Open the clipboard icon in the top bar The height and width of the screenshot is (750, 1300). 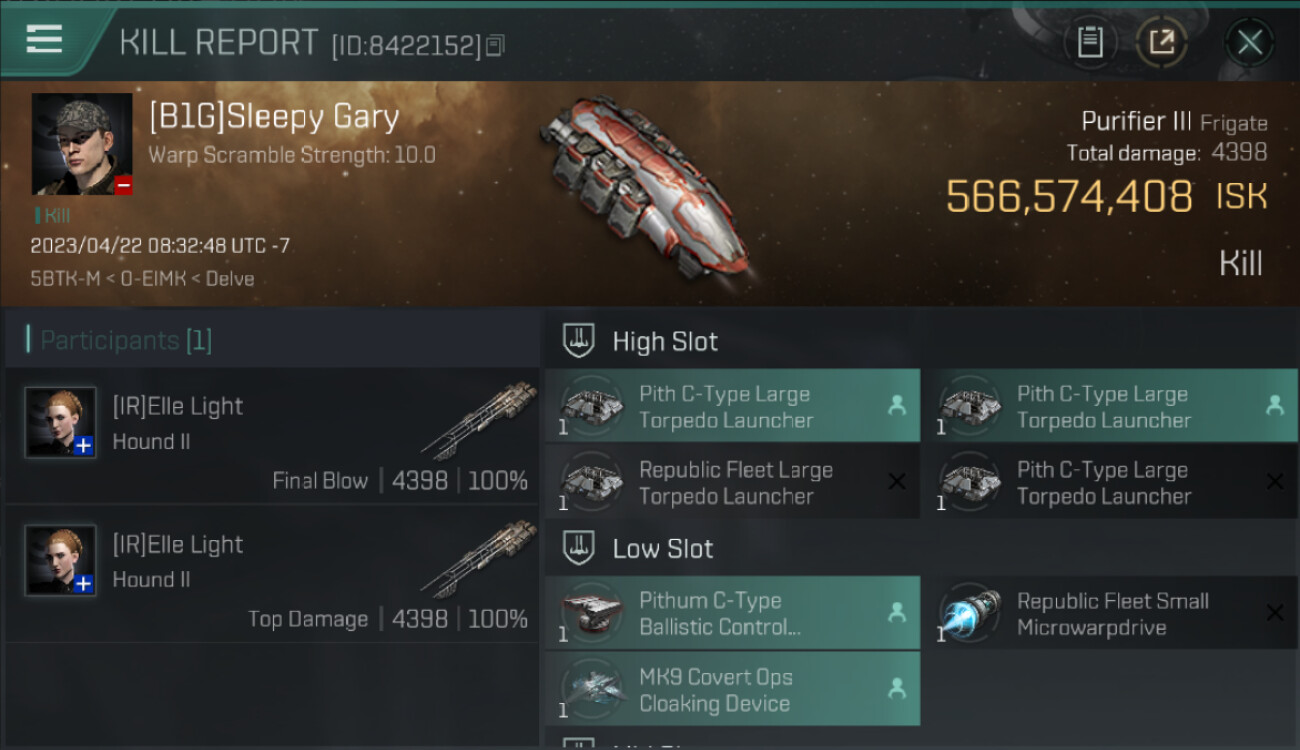[1090, 42]
